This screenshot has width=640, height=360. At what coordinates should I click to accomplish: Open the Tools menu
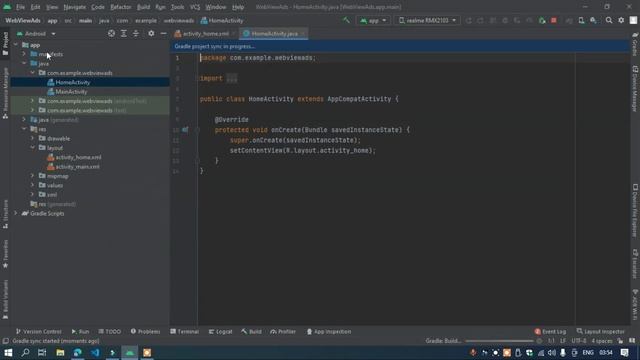point(178,7)
